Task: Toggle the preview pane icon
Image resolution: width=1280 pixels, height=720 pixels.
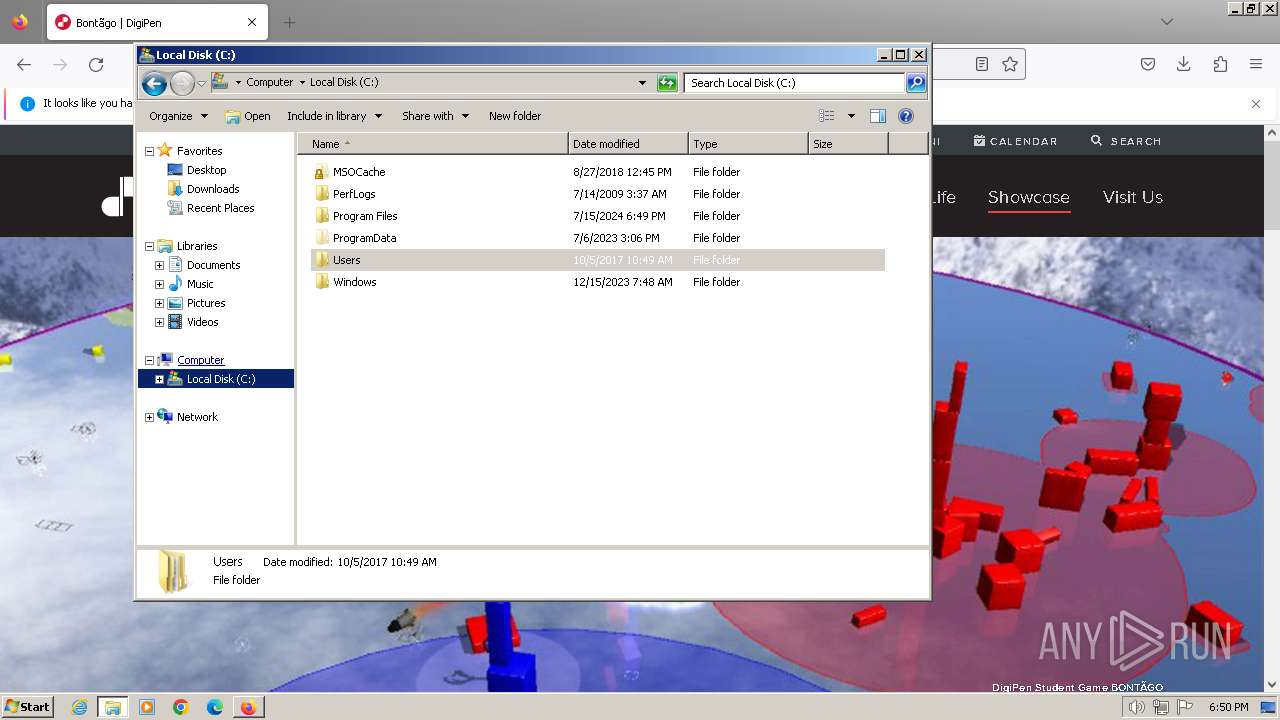Action: [x=878, y=116]
